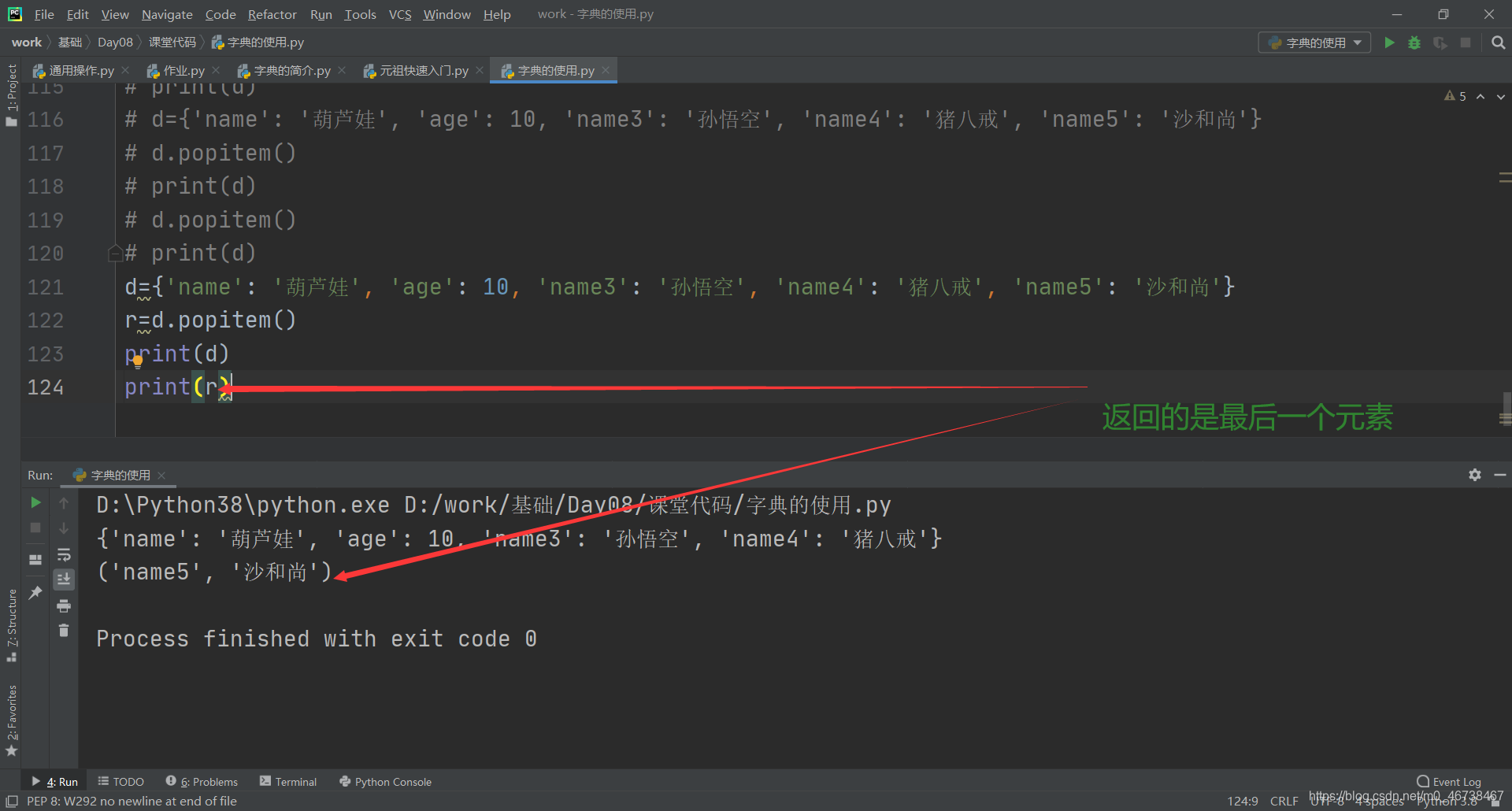The height and width of the screenshot is (811, 1512).
Task: Open the Refactor menu
Action: pyautogui.click(x=272, y=14)
